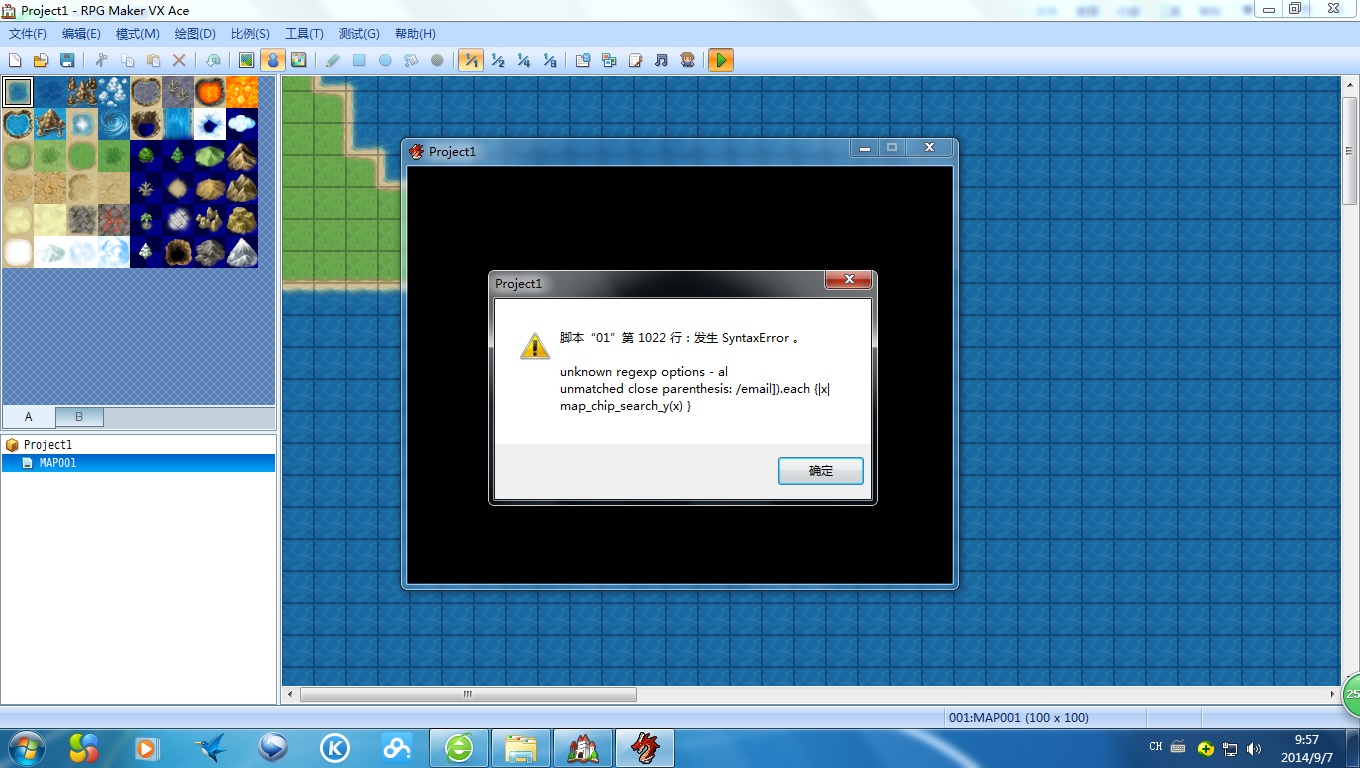This screenshot has width=1360, height=768.
Task: Open a project via the folder icon
Action: click(x=41, y=60)
